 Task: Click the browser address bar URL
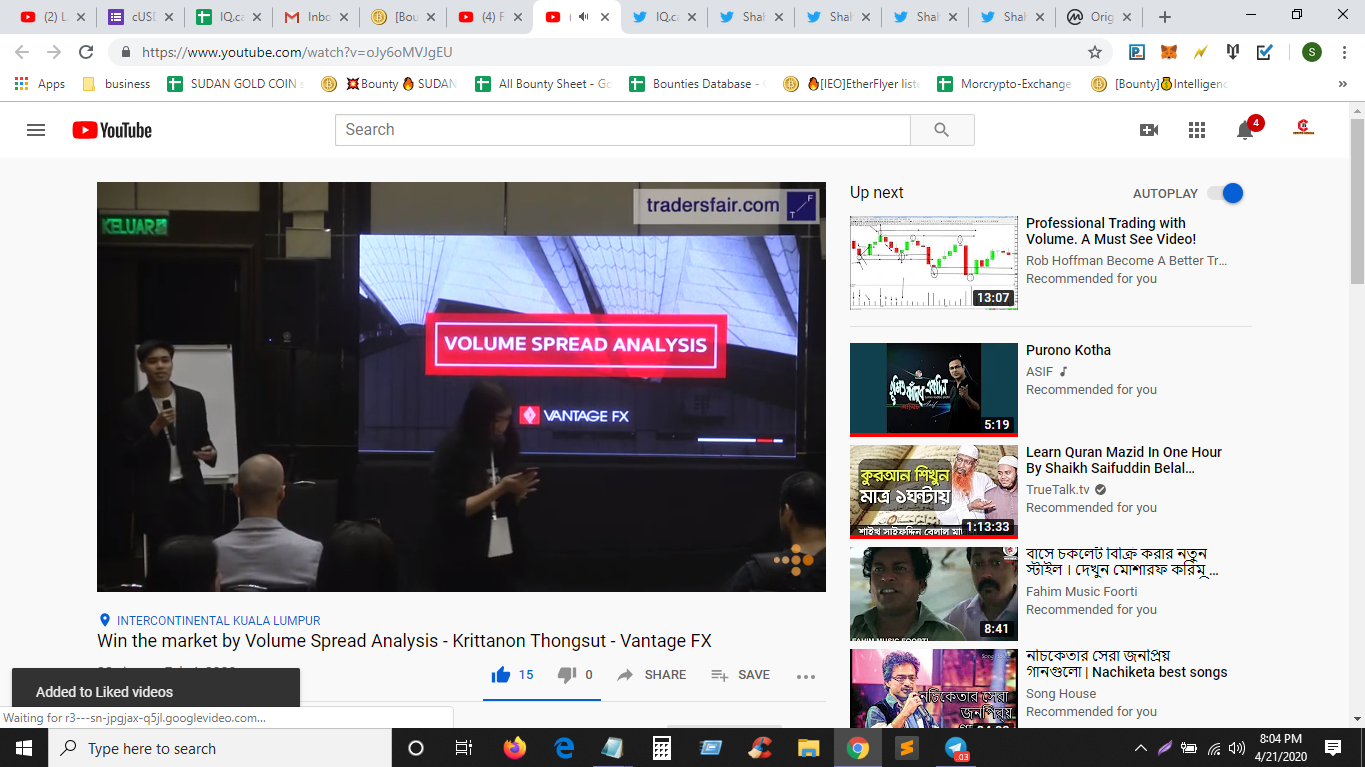[x=297, y=52]
